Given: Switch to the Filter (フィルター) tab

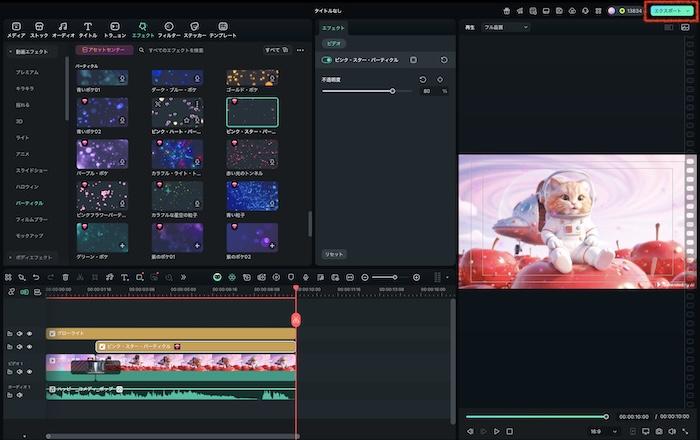Looking at the screenshot, I should 168,29.
